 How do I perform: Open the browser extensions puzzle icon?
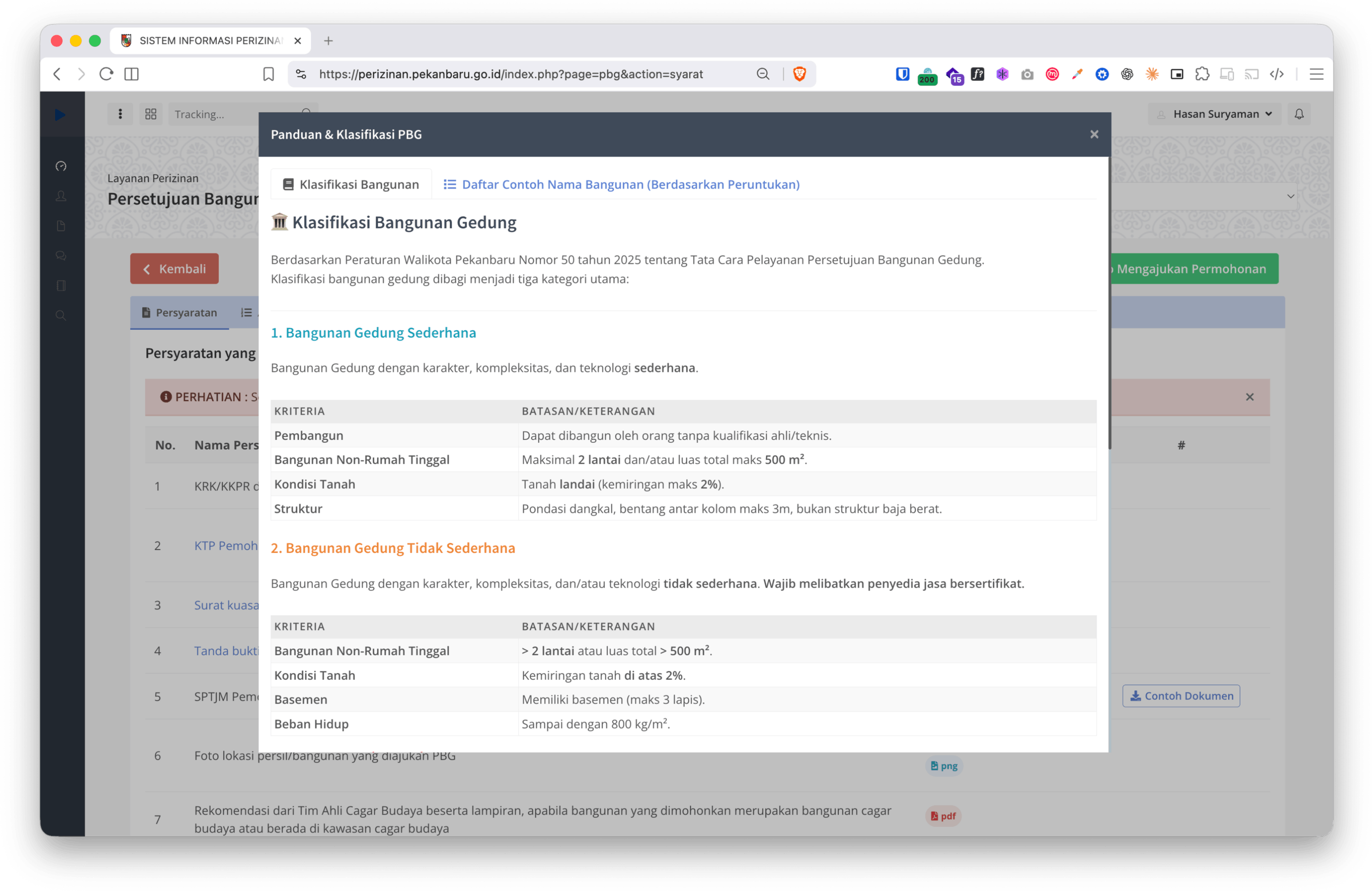(1202, 74)
